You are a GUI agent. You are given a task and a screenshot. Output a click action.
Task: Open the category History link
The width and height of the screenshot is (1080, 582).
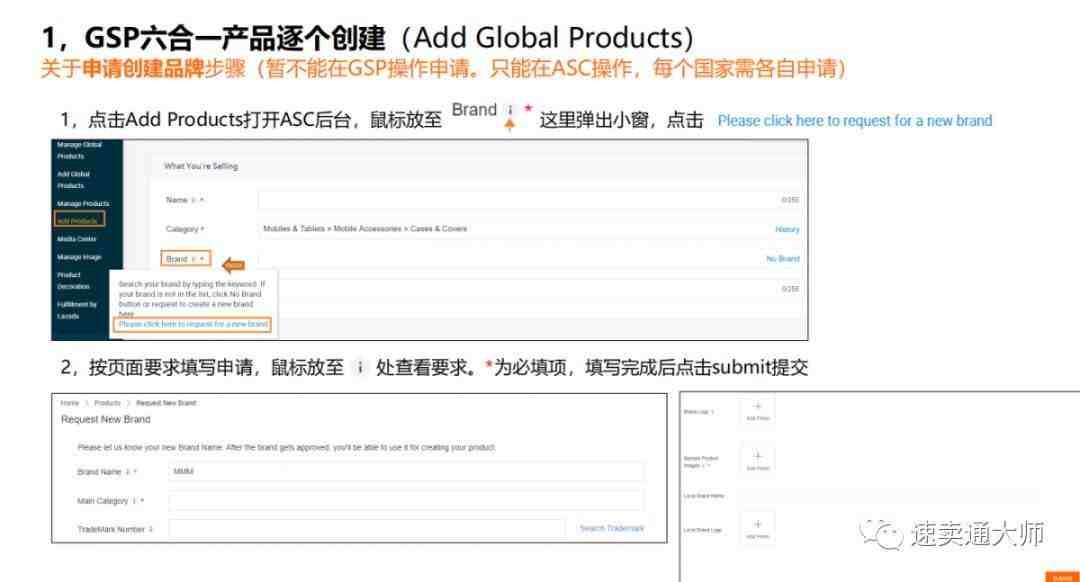[787, 229]
